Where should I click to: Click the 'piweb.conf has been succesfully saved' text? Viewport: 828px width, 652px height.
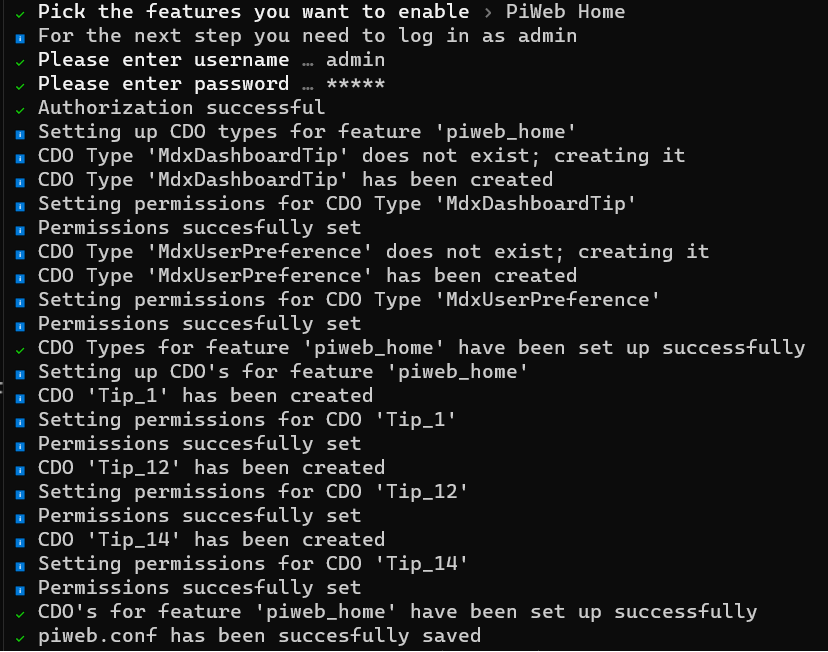click(259, 636)
